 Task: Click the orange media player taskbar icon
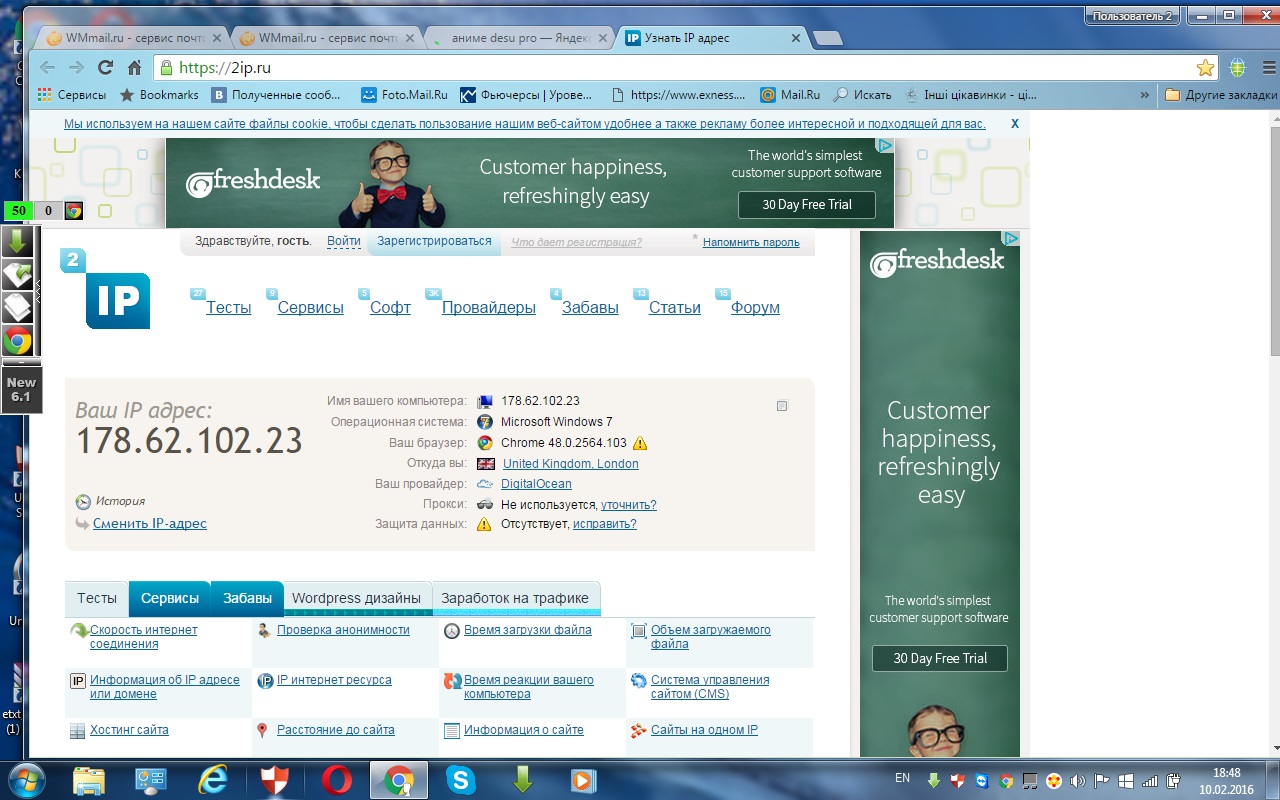tap(582, 780)
